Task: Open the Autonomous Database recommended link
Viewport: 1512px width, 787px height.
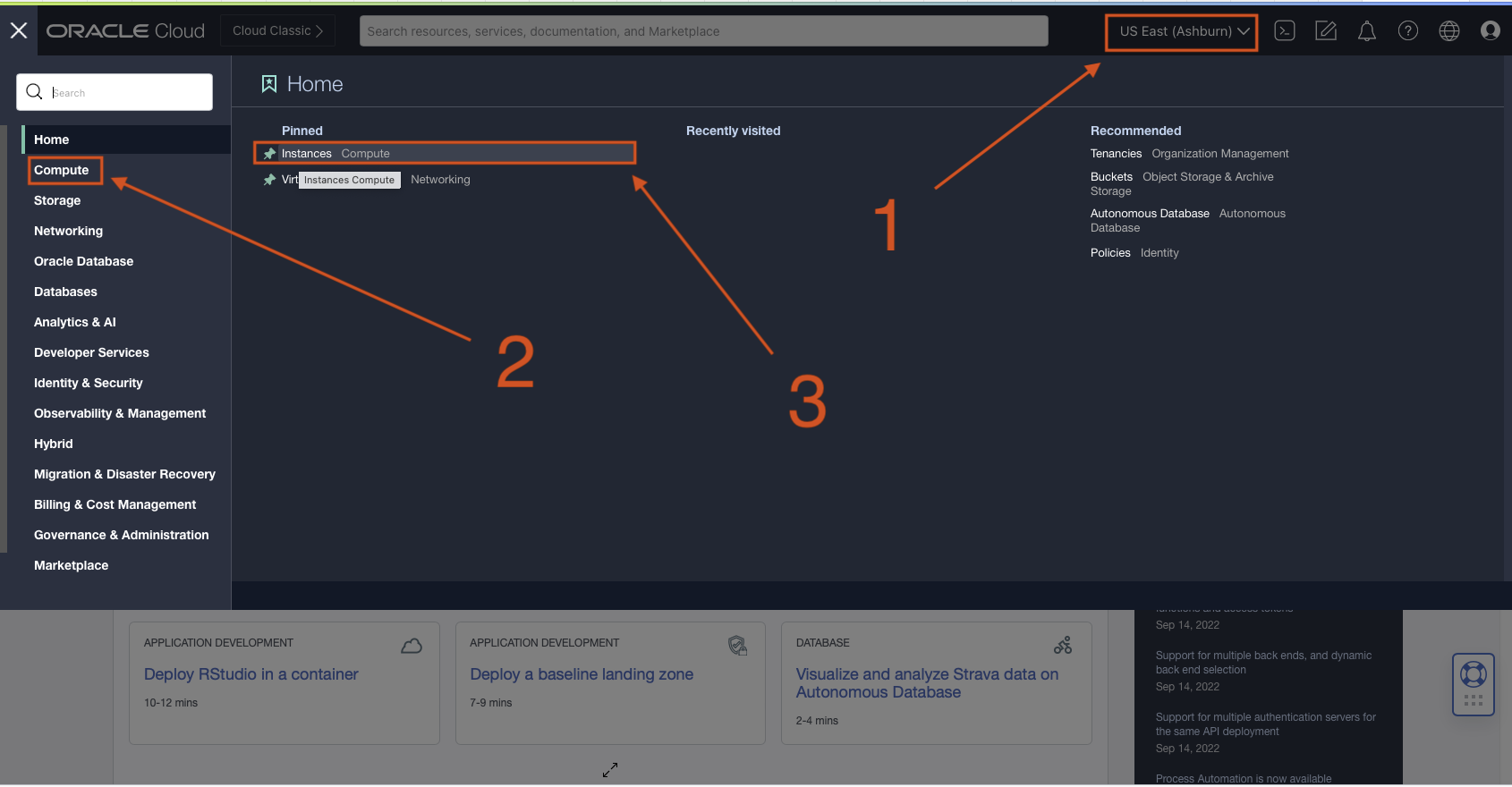Action: 1149,214
